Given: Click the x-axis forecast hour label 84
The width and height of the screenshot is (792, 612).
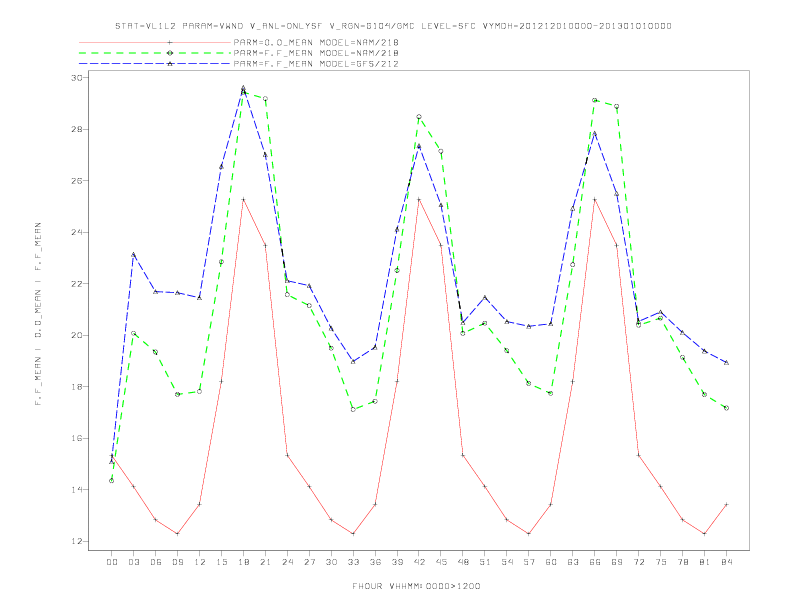Looking at the screenshot, I should pyautogui.click(x=727, y=562).
